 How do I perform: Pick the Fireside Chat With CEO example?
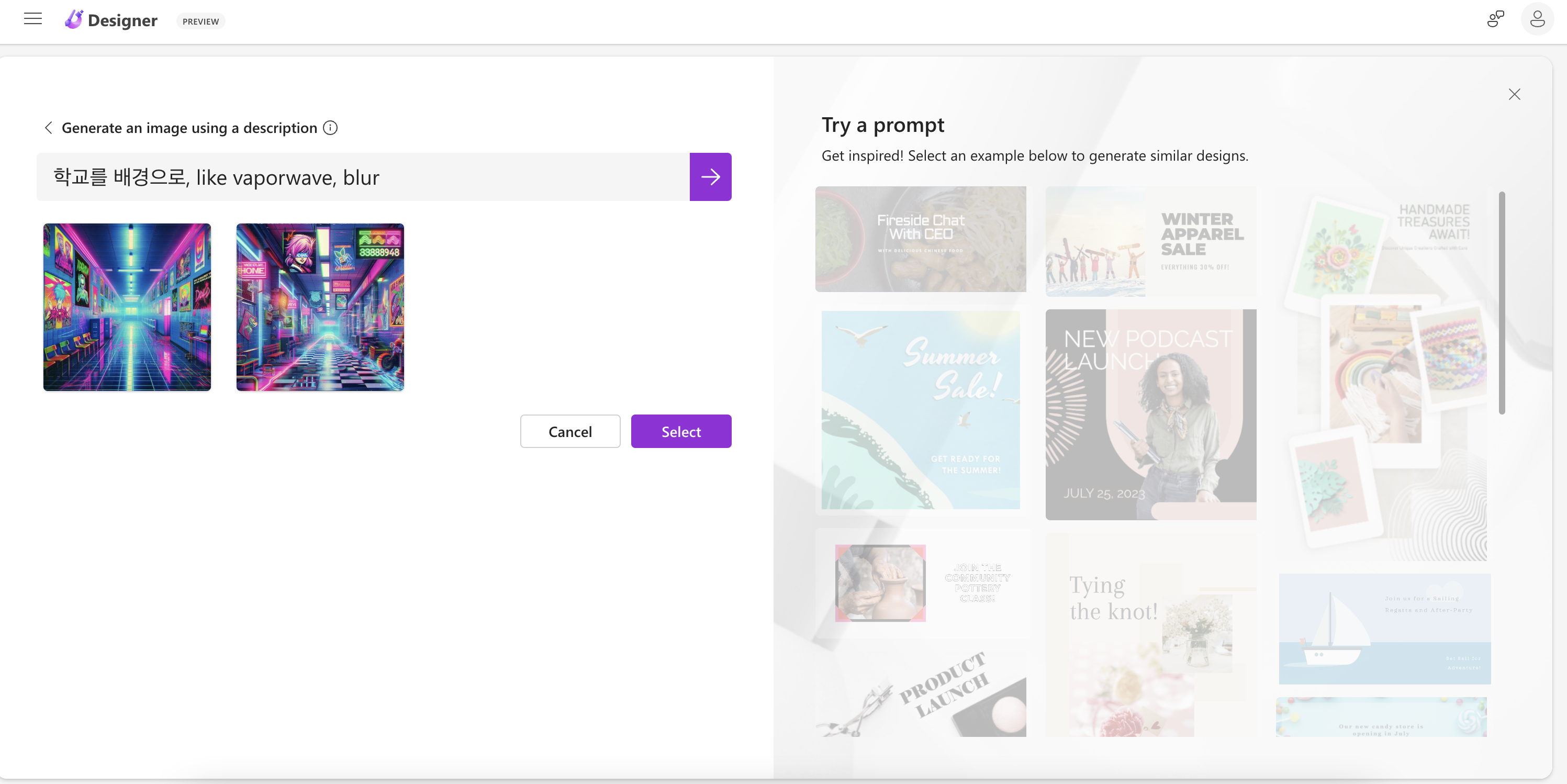pyautogui.click(x=921, y=239)
